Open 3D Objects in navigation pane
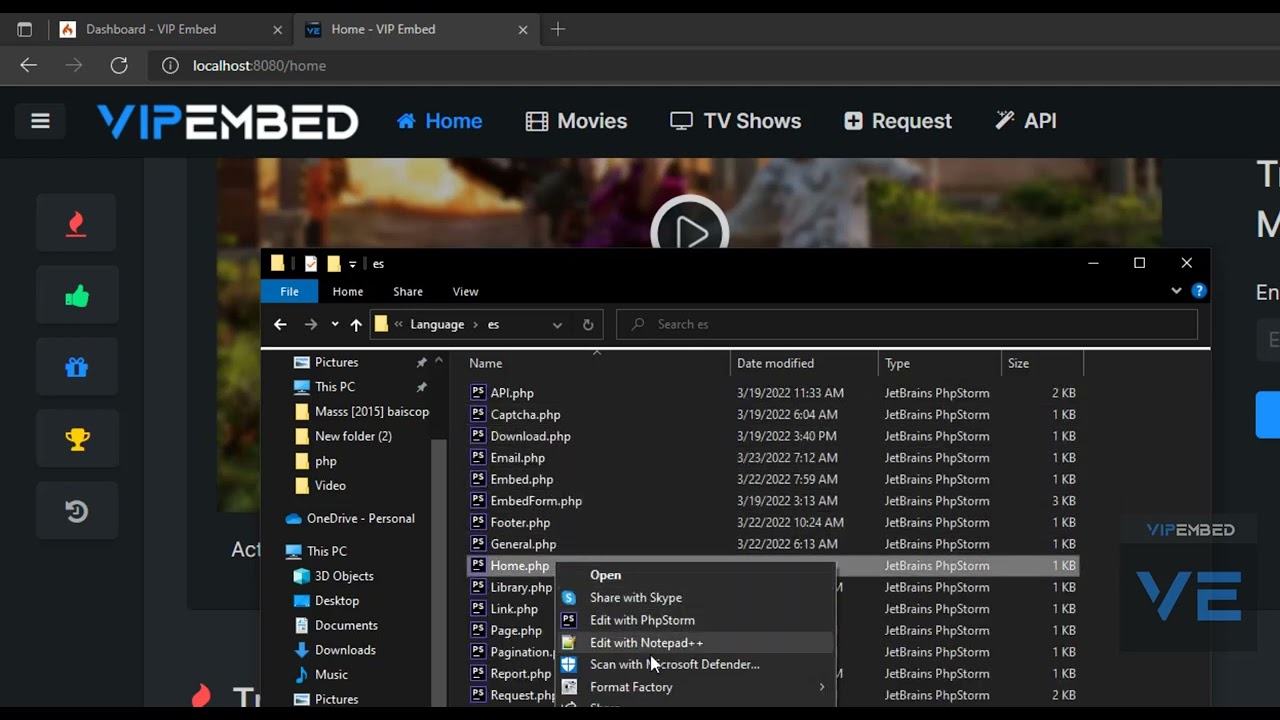Viewport: 1280px width, 720px height. point(344,576)
